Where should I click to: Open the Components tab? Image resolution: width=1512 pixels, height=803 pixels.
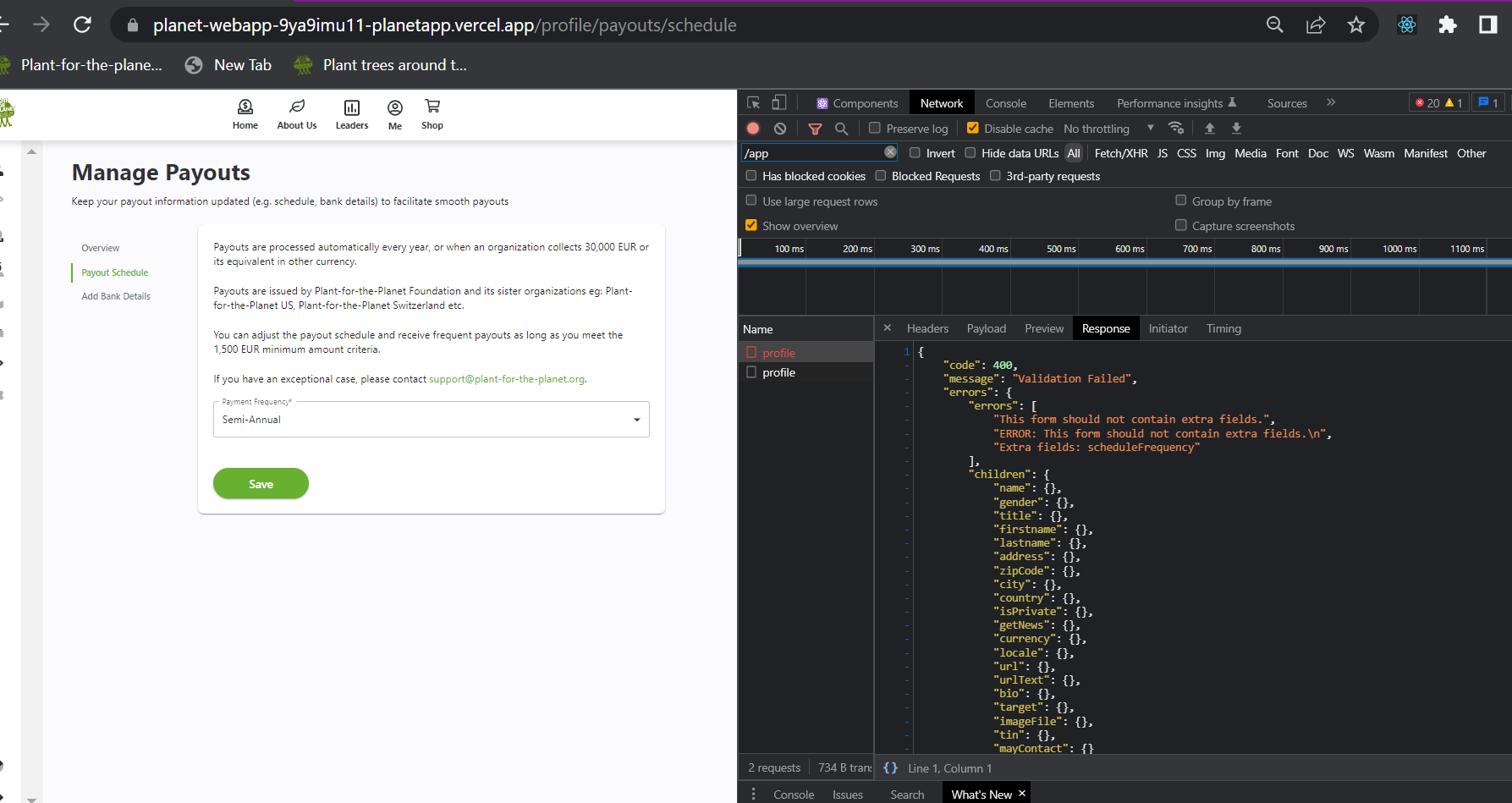point(856,103)
